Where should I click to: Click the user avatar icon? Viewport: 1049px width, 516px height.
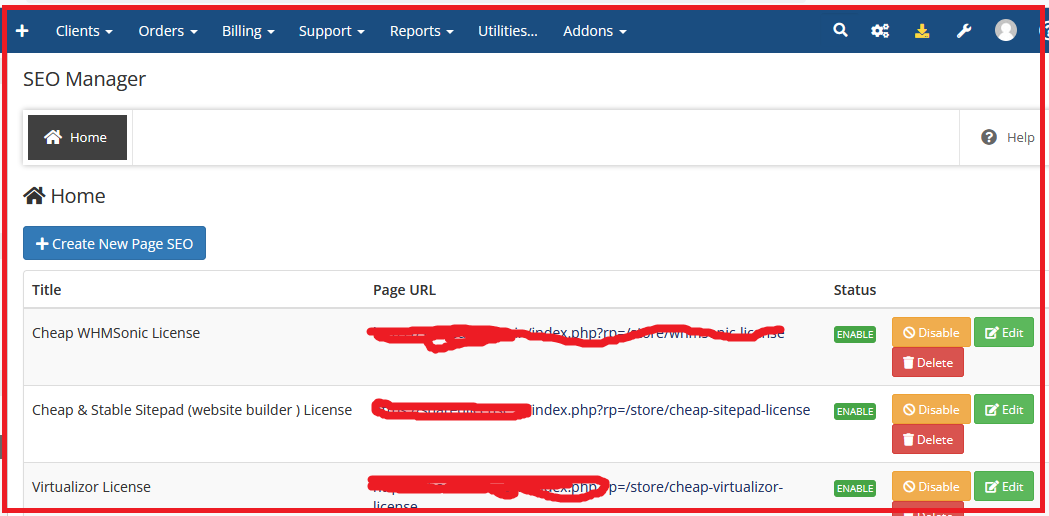point(1006,31)
